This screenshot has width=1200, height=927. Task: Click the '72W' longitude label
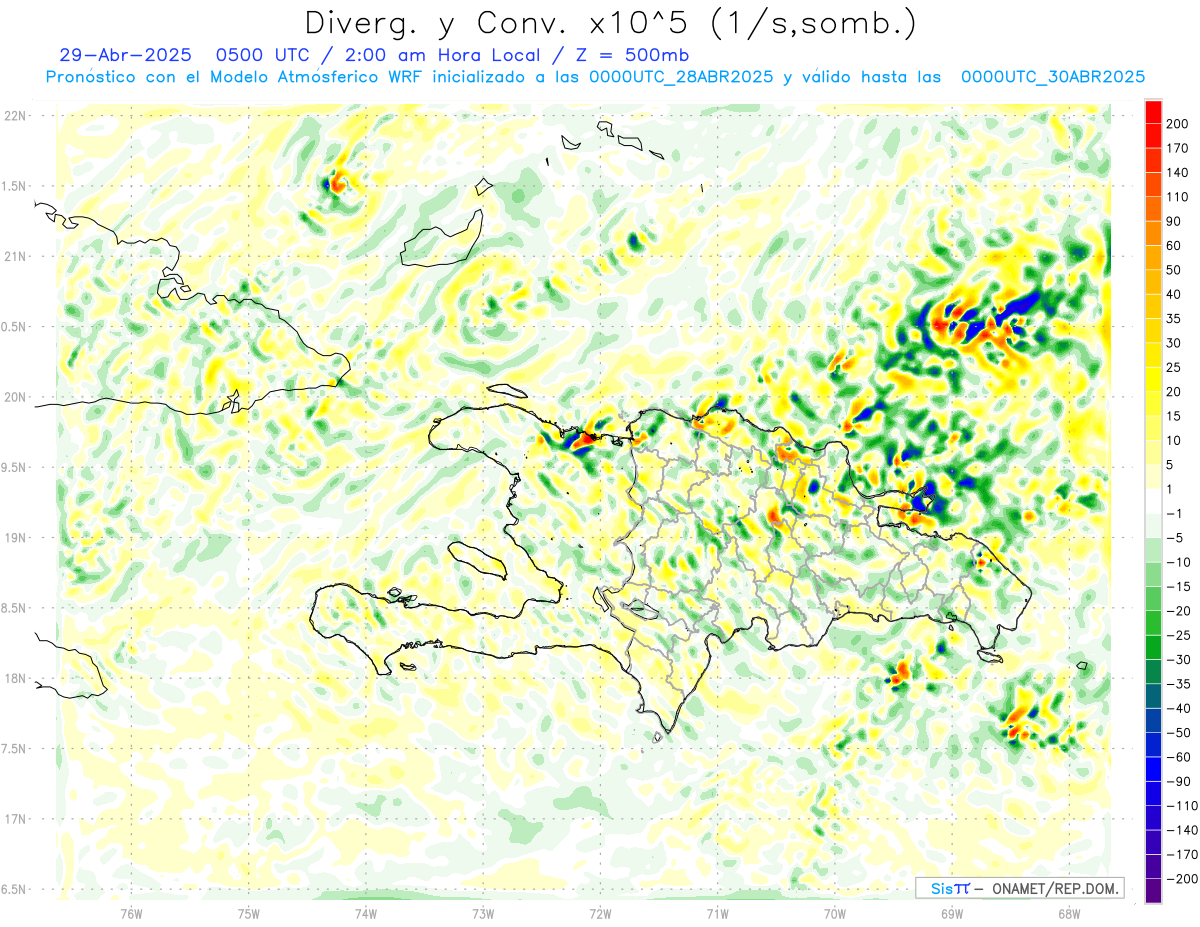point(600,913)
